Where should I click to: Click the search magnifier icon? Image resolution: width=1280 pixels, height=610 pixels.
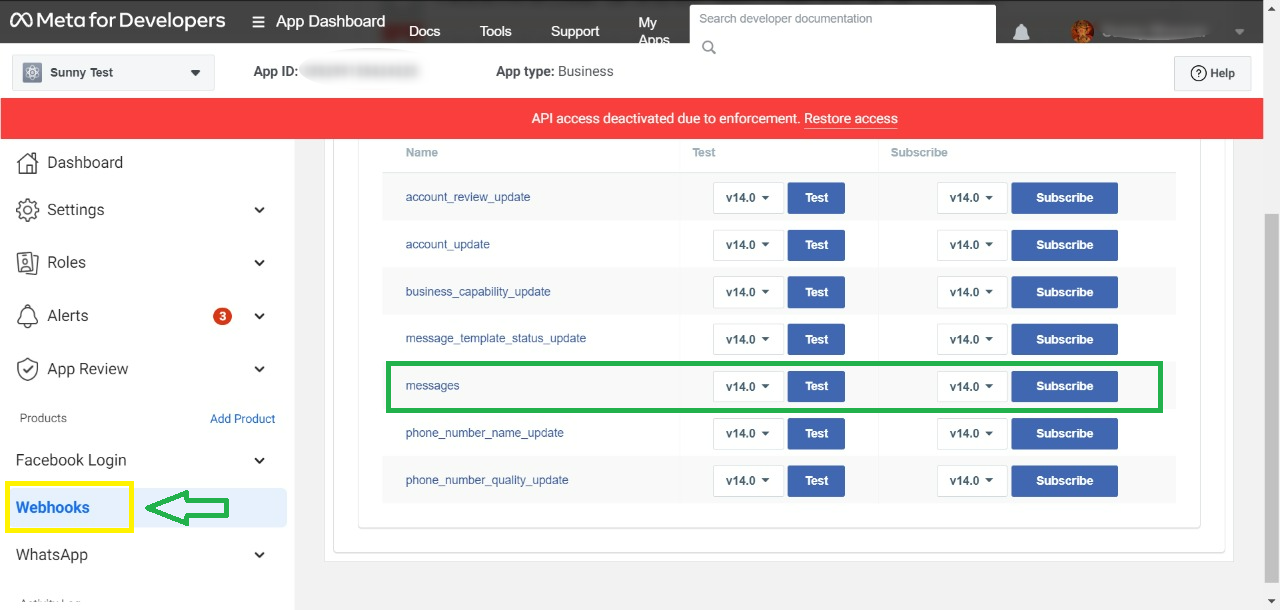(709, 47)
